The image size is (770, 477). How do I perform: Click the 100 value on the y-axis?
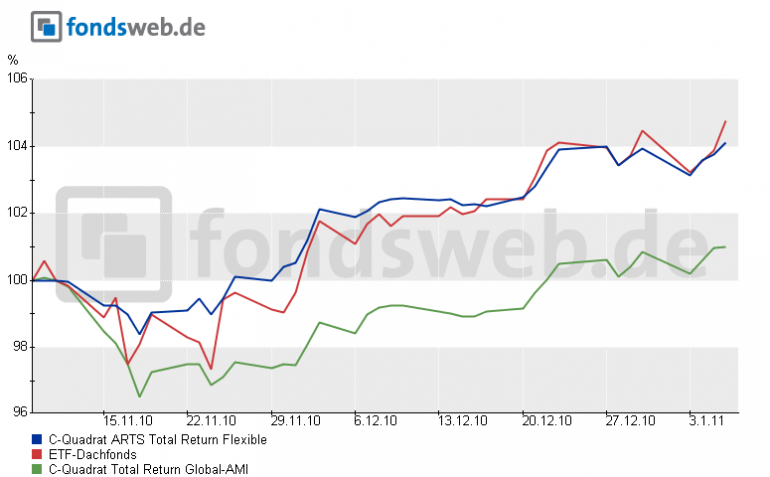pyautogui.click(x=15, y=280)
